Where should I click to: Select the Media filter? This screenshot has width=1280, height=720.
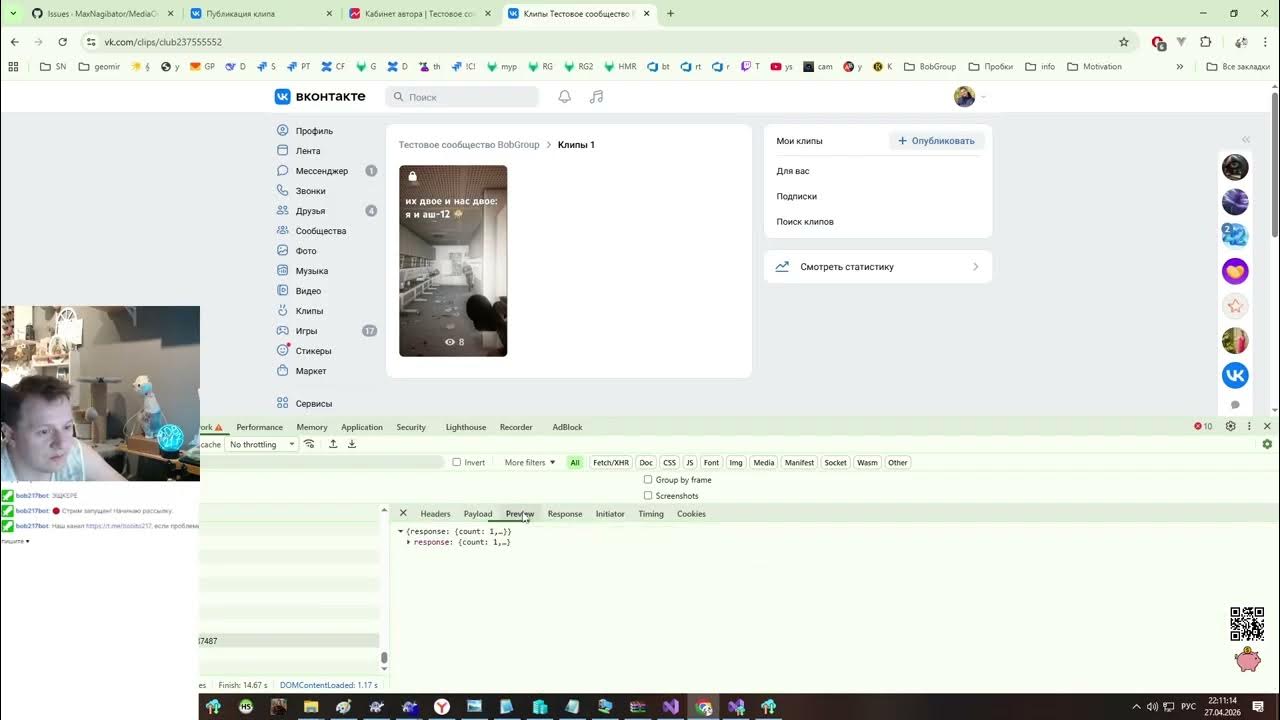point(764,463)
